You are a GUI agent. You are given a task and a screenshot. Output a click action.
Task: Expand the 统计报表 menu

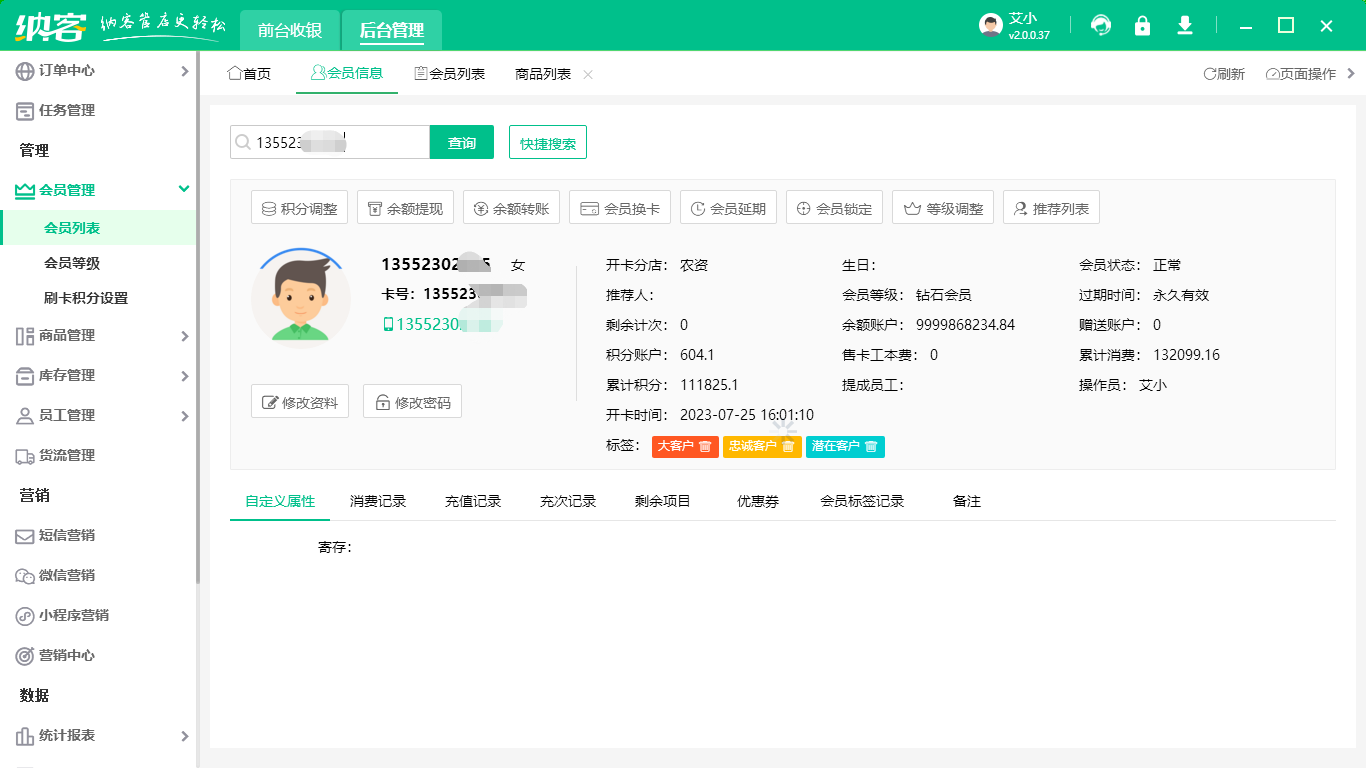coord(98,736)
